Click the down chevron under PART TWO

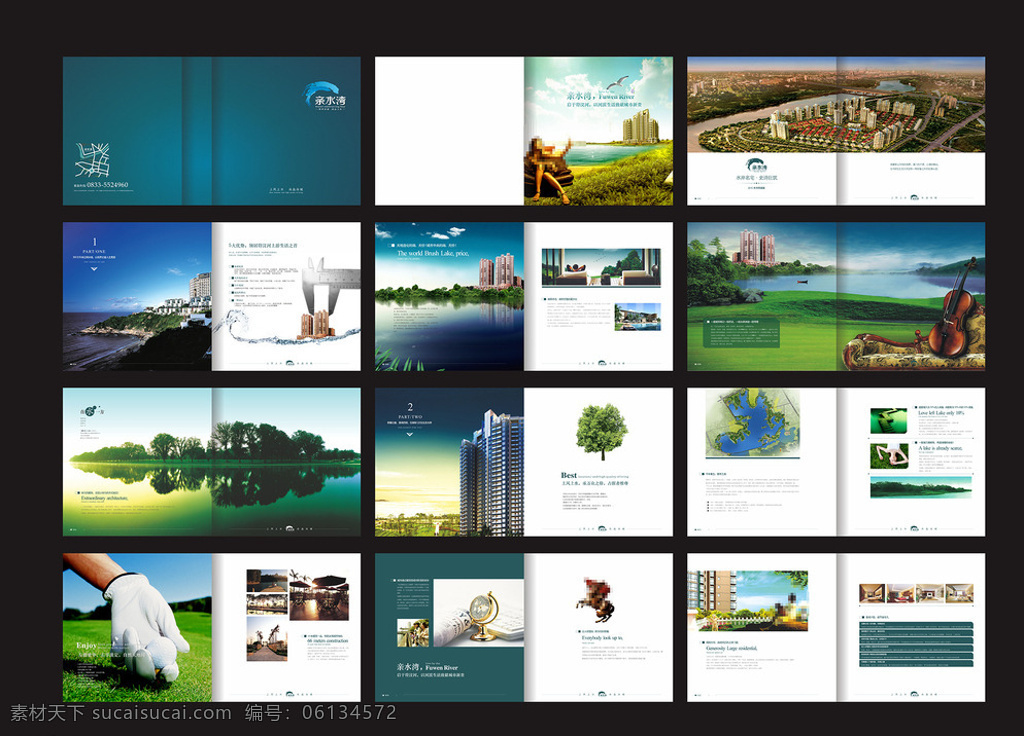[410, 434]
